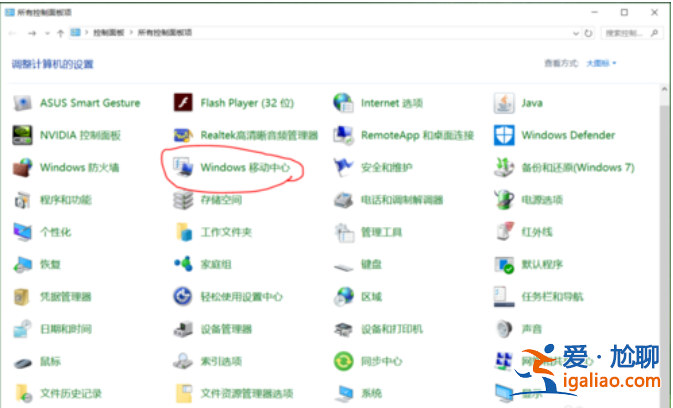Open the 文件历史记录 link
The height and width of the screenshot is (408, 673).
[71, 393]
